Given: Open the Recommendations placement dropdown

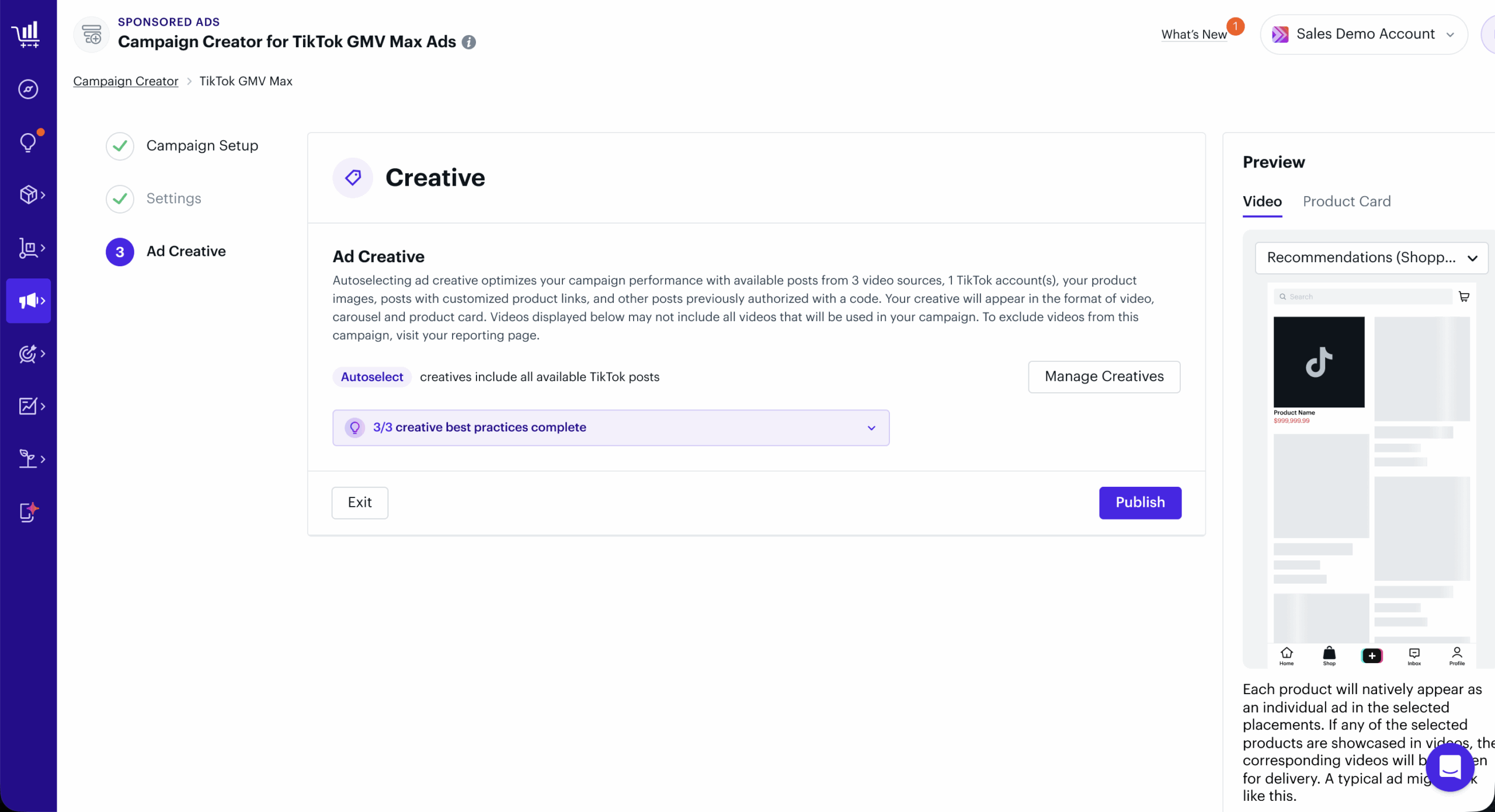Looking at the screenshot, I should point(1371,257).
